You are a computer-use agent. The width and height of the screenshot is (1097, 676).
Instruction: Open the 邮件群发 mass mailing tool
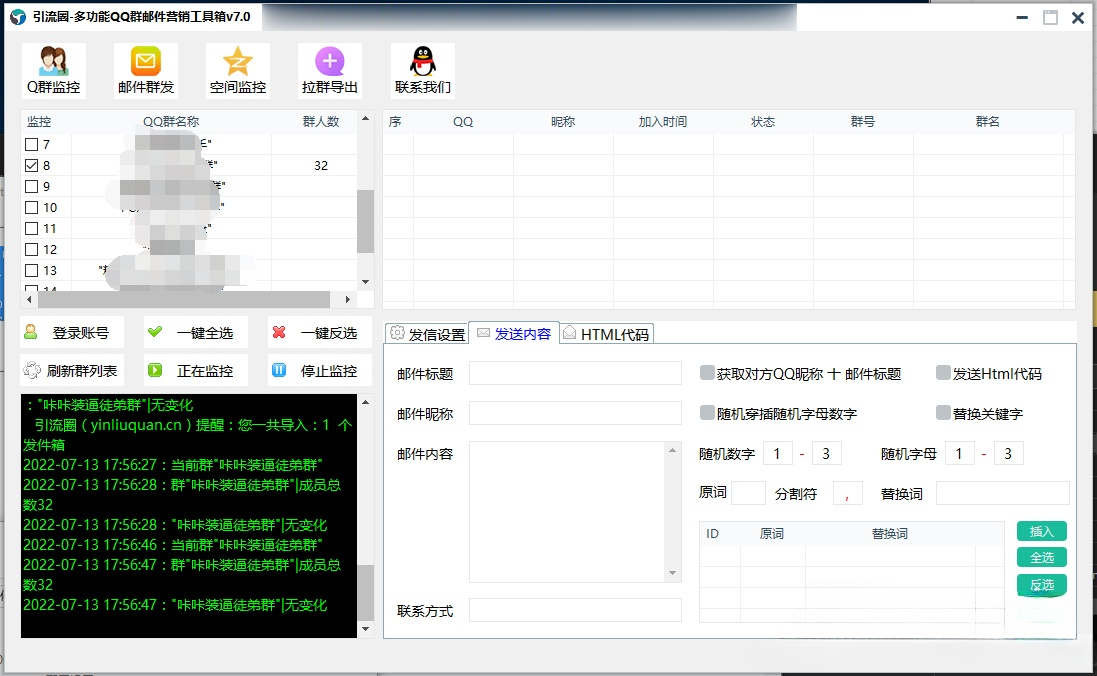point(144,70)
